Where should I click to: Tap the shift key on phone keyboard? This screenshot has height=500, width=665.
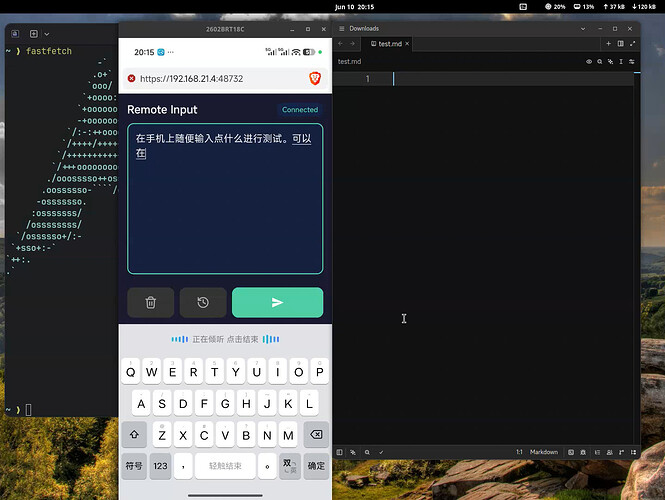coord(134,434)
